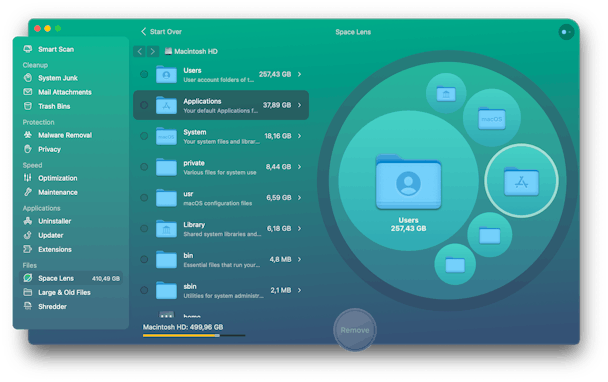This screenshot has height=382, width=608.
Task: Go back with the left navigation arrow
Action: point(139,51)
